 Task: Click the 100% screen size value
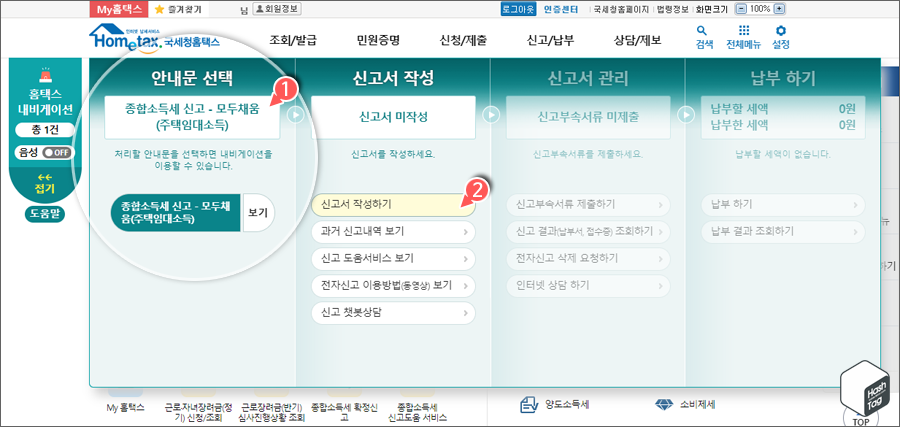[x=760, y=9]
